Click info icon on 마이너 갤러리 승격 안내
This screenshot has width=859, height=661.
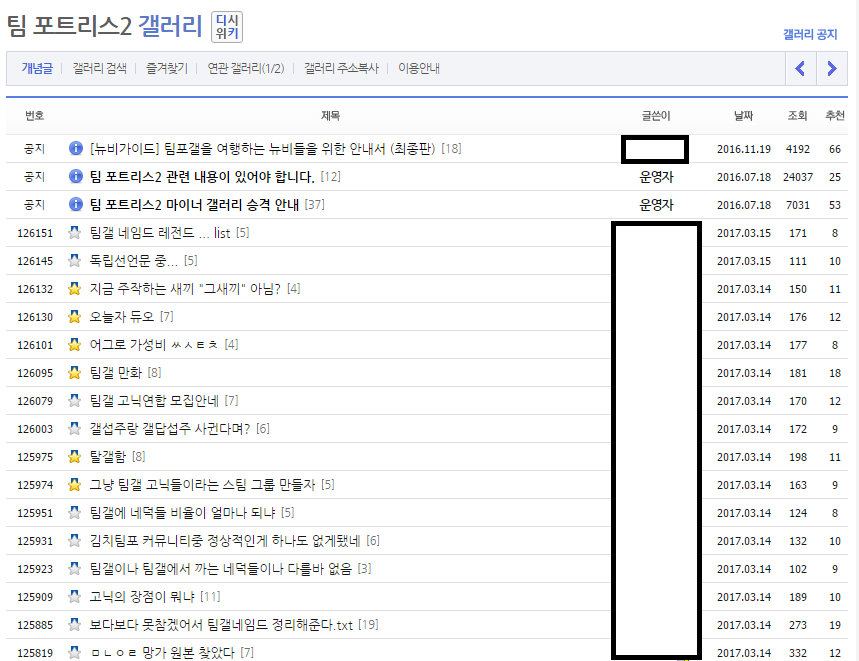[75, 205]
